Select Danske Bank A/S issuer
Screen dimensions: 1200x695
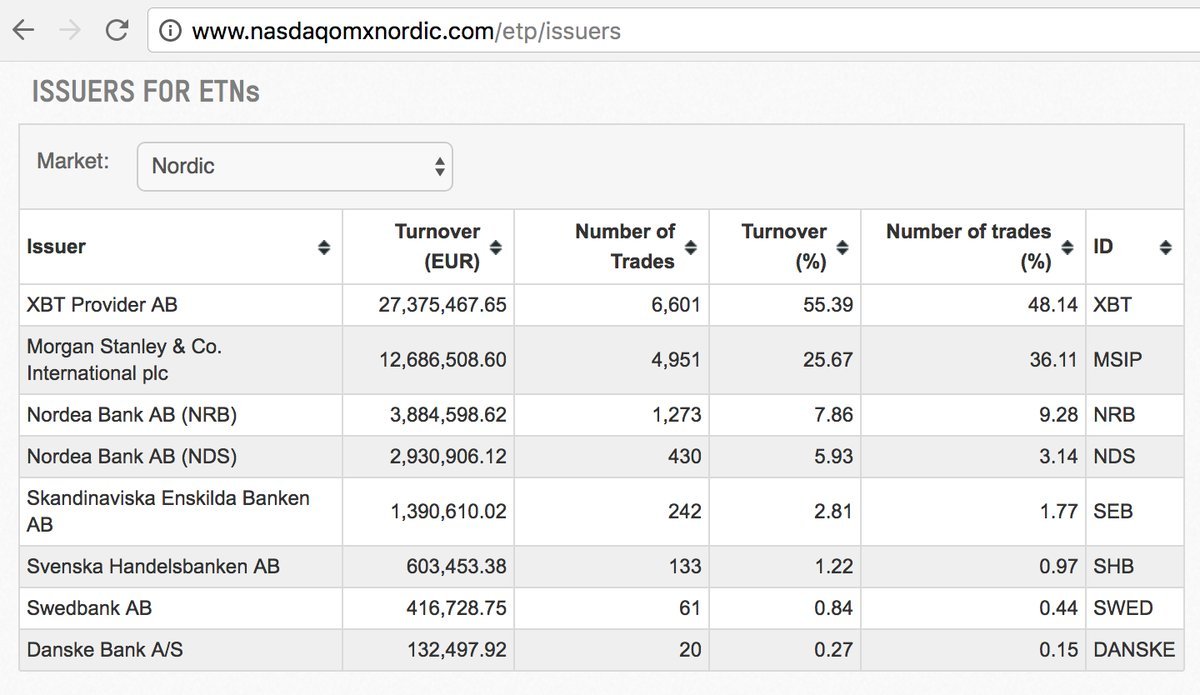coord(105,650)
